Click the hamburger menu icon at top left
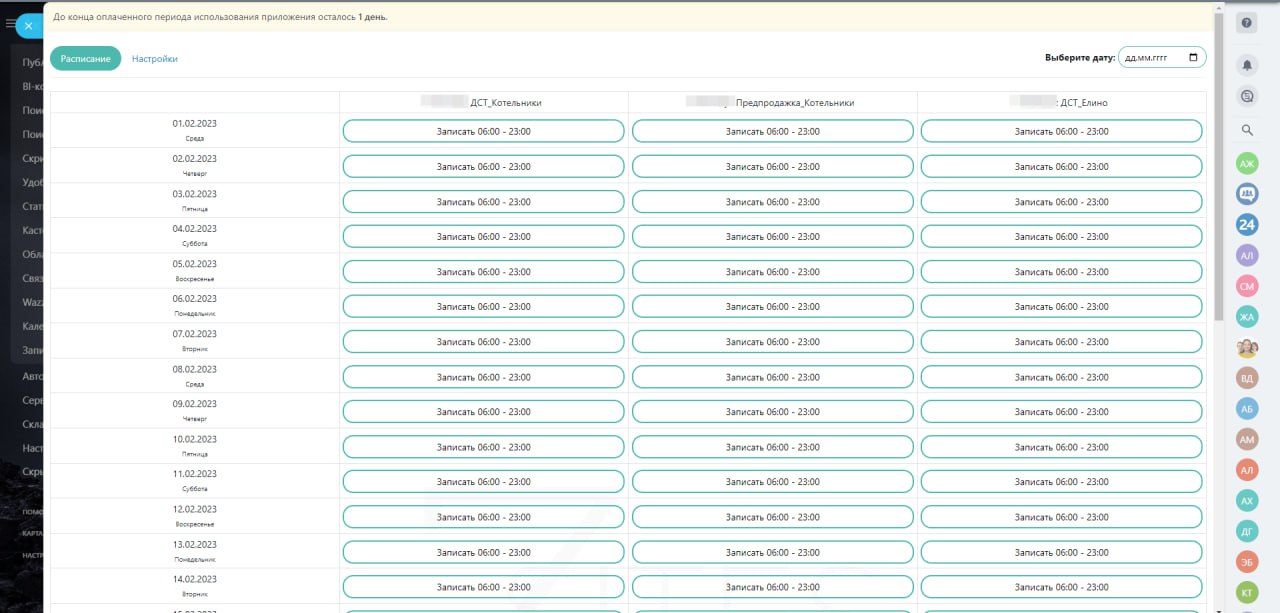 click(x=10, y=24)
